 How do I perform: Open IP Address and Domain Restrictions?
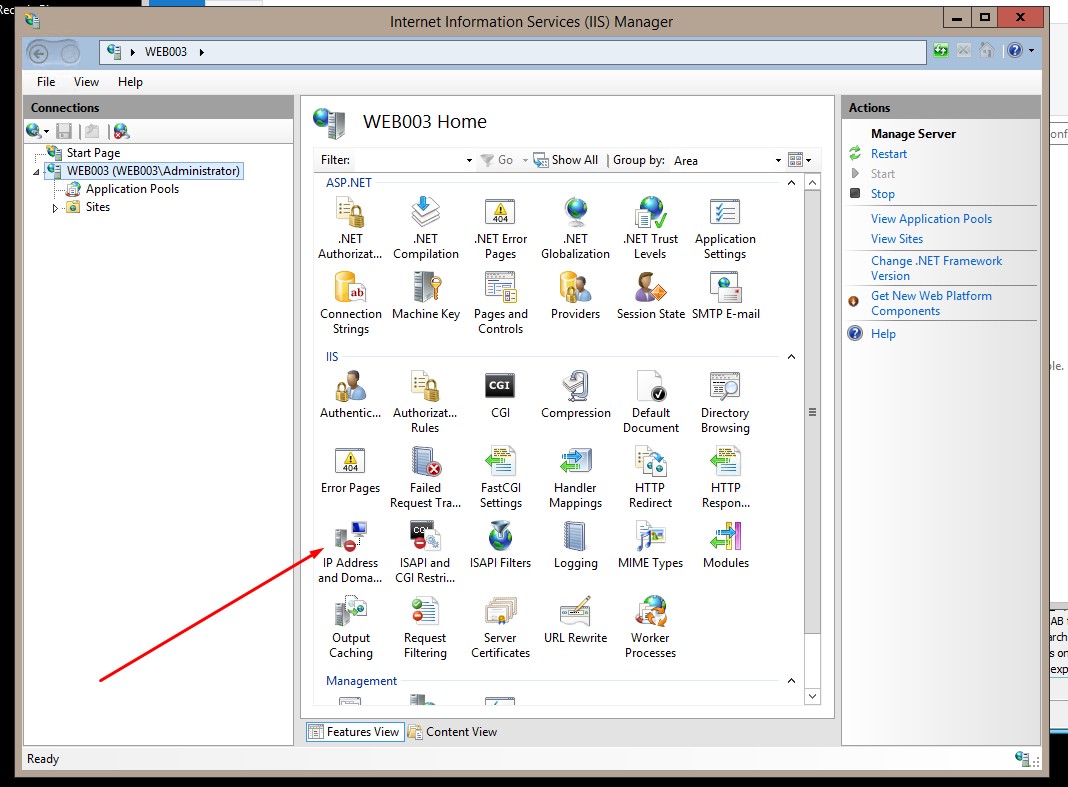(x=350, y=552)
